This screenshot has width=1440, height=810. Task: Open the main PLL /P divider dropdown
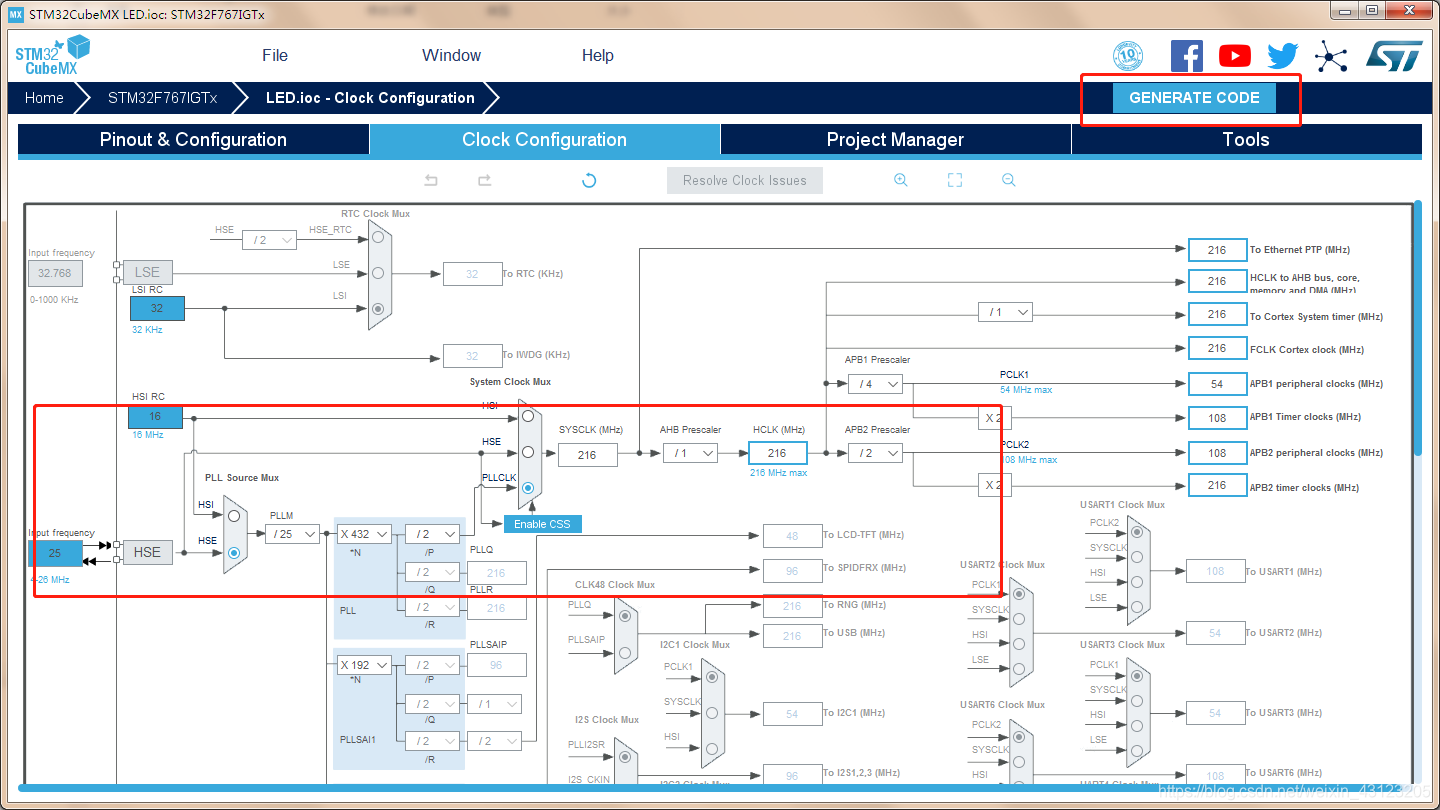click(x=432, y=534)
